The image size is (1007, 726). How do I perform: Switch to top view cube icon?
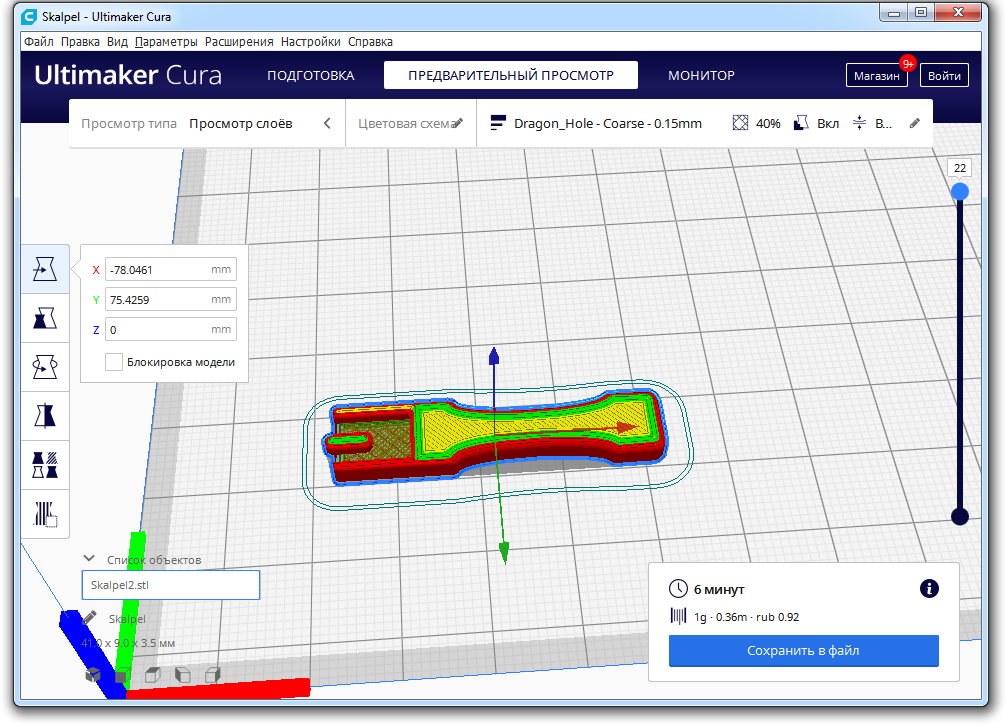coord(153,674)
